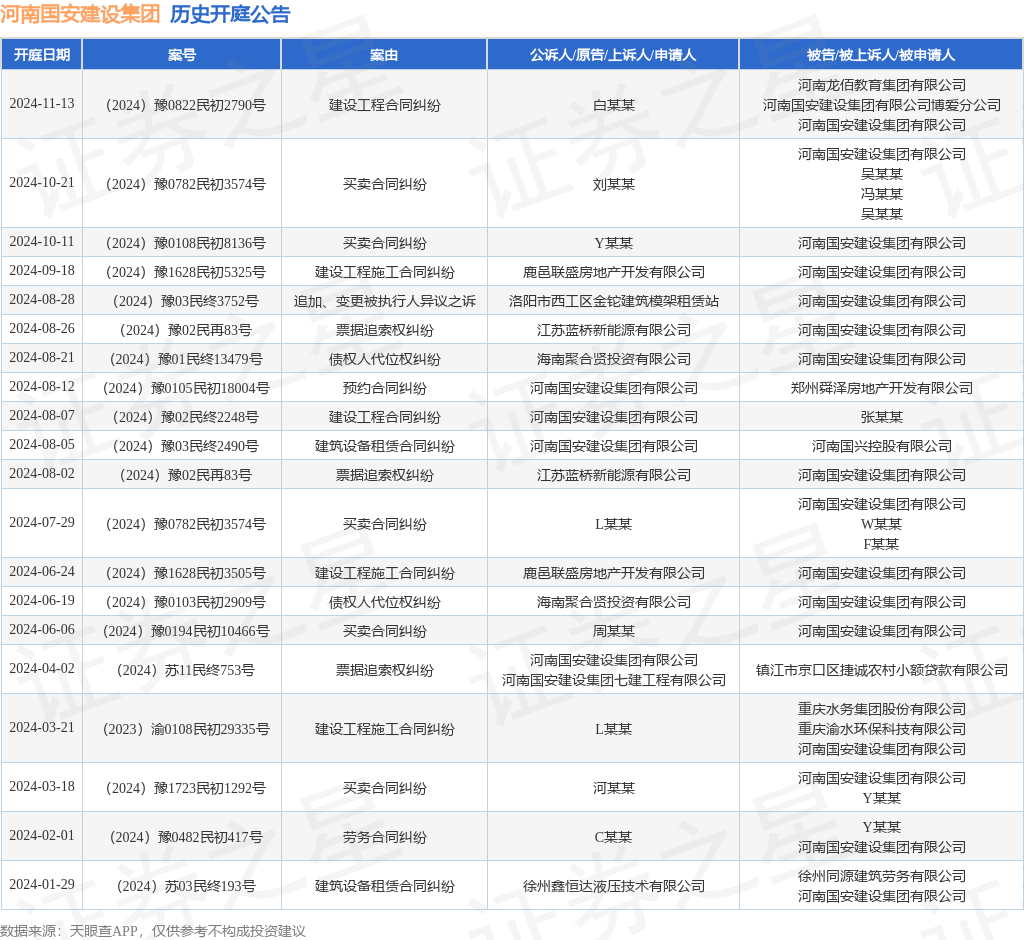Click plaintiff 洛阳市西工区金铊建筑模架租赁站
1024x940 pixels.
coord(613,301)
